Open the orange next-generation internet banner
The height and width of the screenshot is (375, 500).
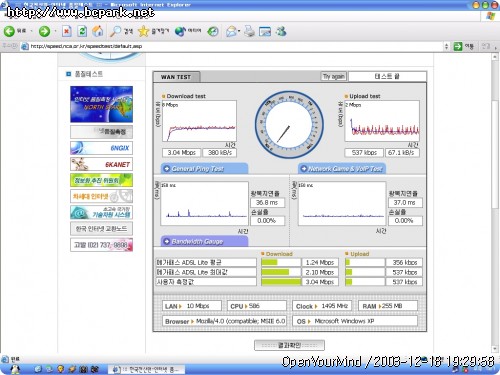click(x=101, y=196)
